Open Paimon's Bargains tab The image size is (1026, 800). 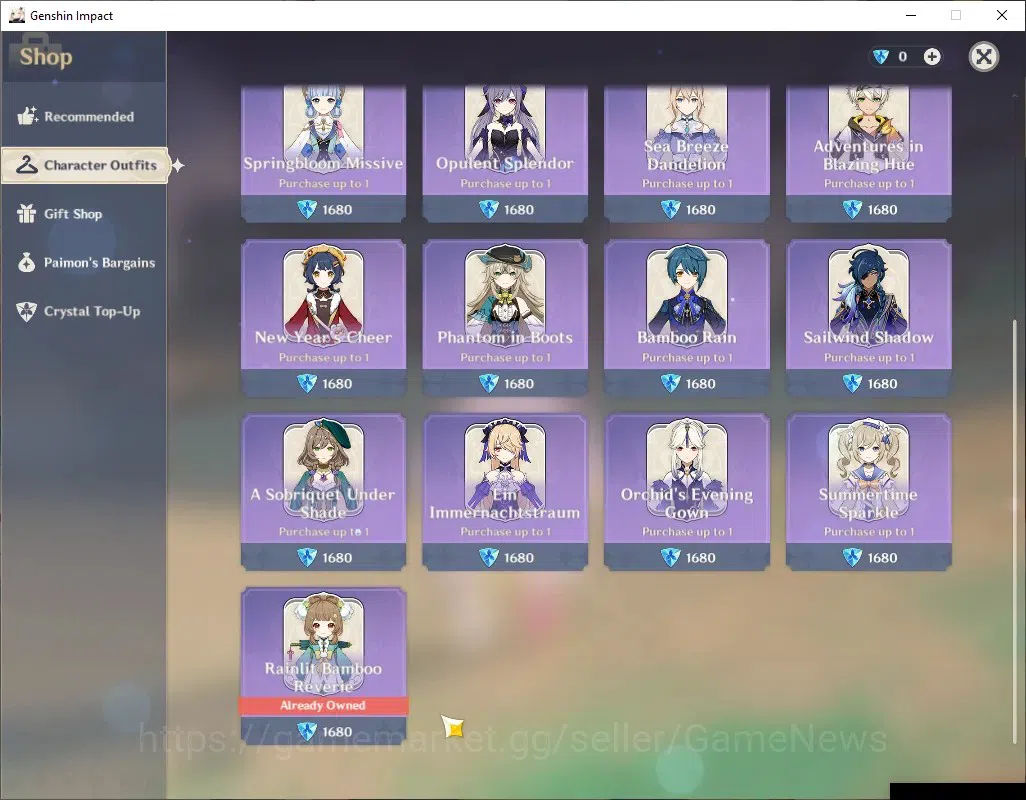point(83,262)
